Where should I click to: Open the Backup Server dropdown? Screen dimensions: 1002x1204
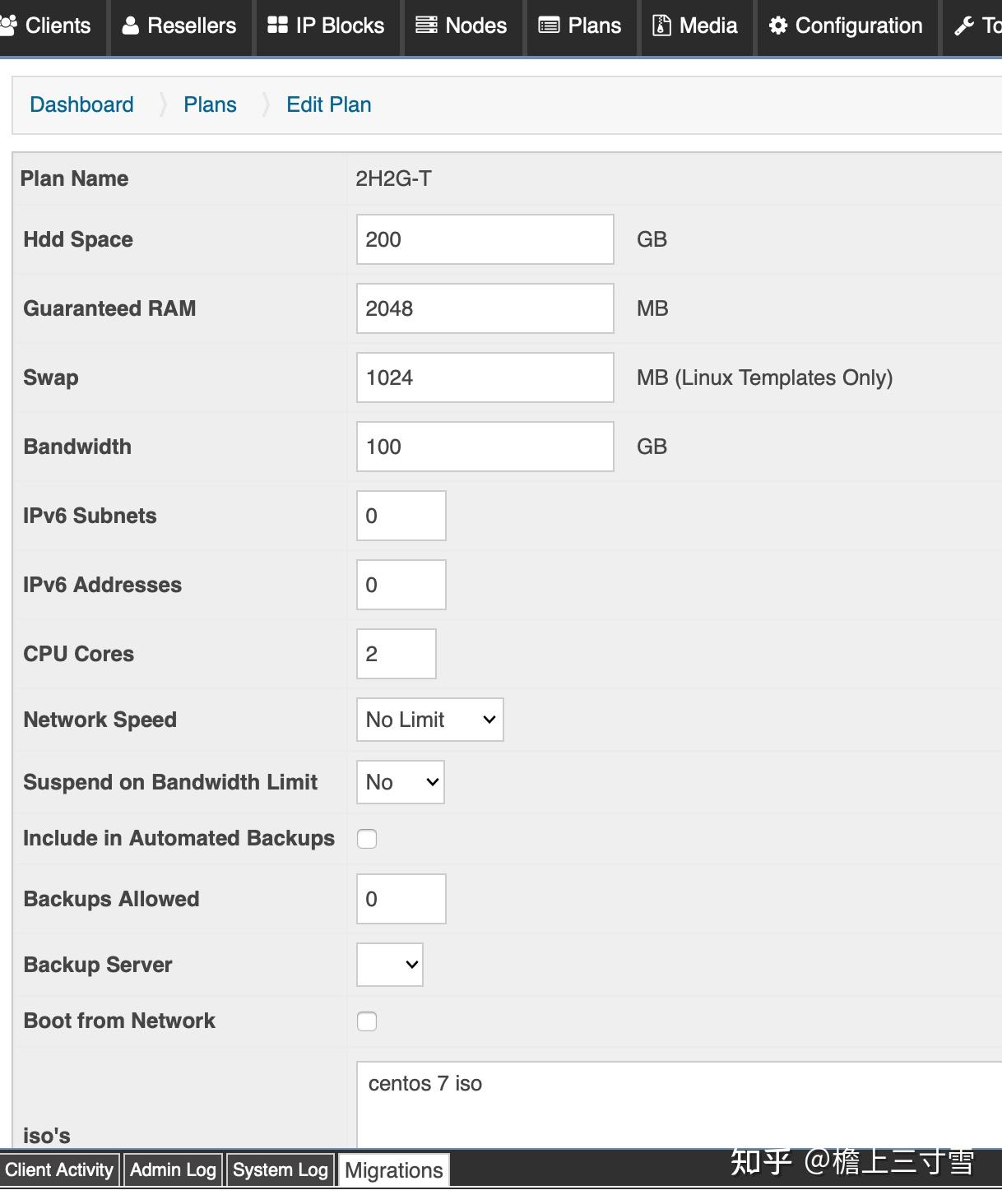click(x=389, y=965)
